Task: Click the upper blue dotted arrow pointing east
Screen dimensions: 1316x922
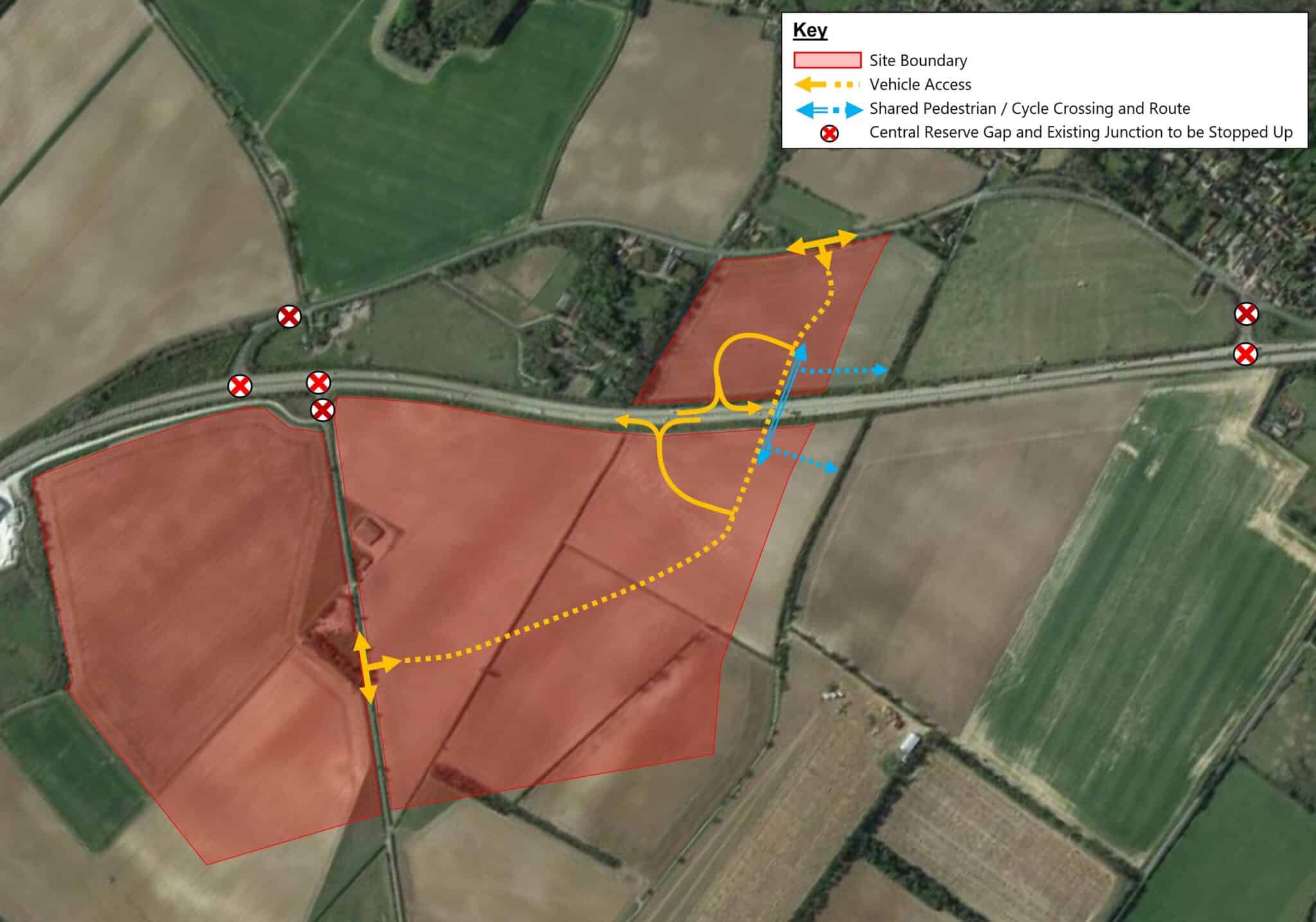Action: (x=844, y=370)
